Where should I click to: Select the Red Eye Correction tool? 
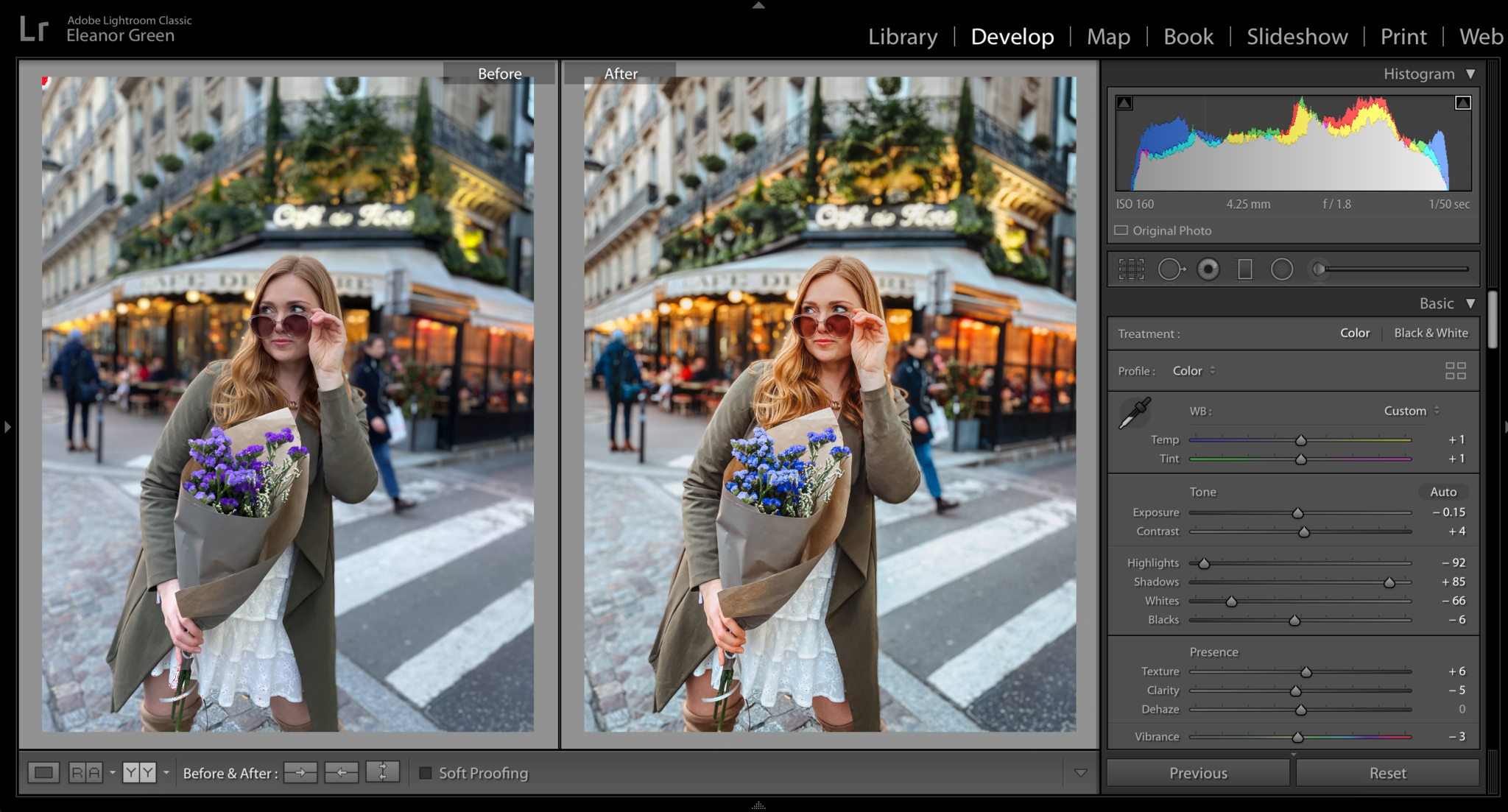(x=1208, y=269)
